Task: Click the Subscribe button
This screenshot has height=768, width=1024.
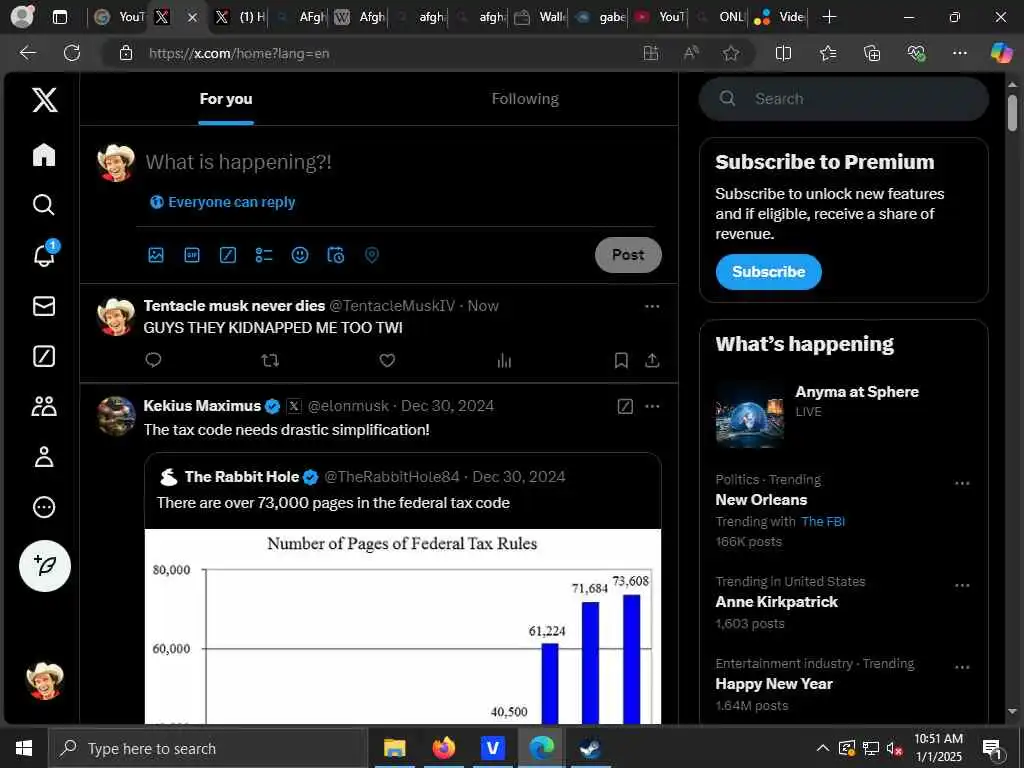Action: (x=769, y=272)
